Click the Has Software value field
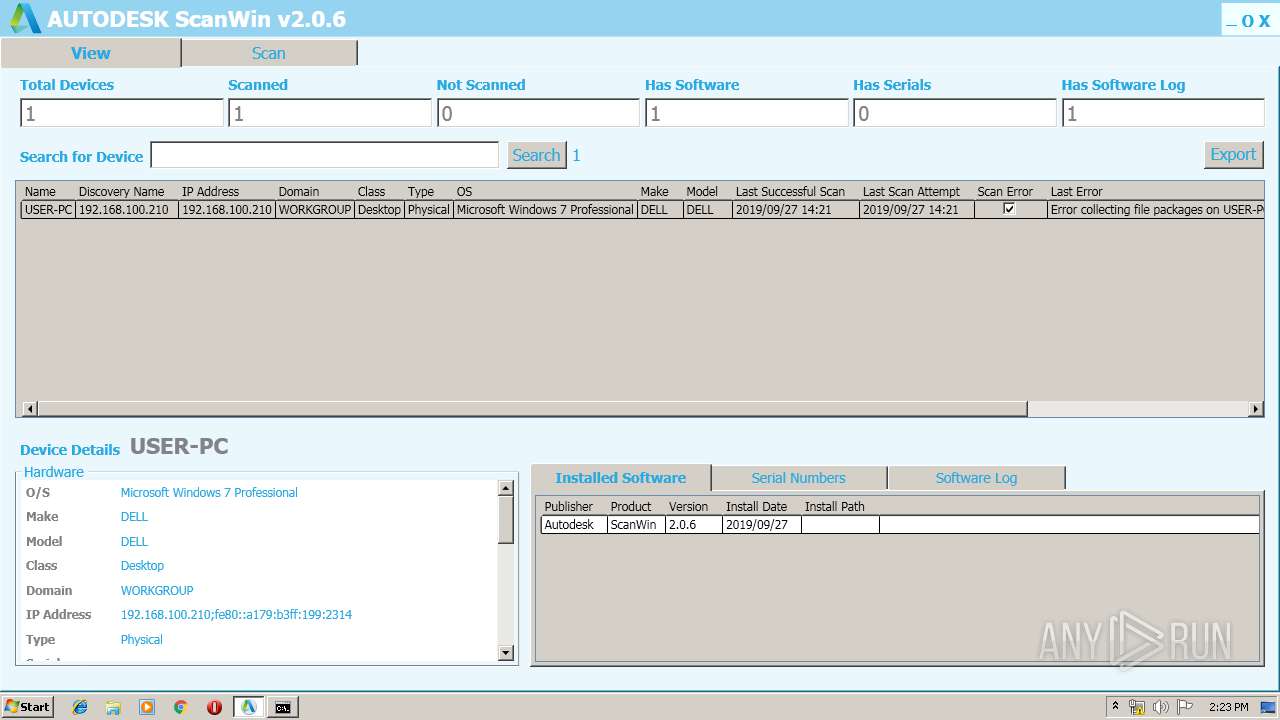This screenshot has width=1280, height=720. point(747,113)
